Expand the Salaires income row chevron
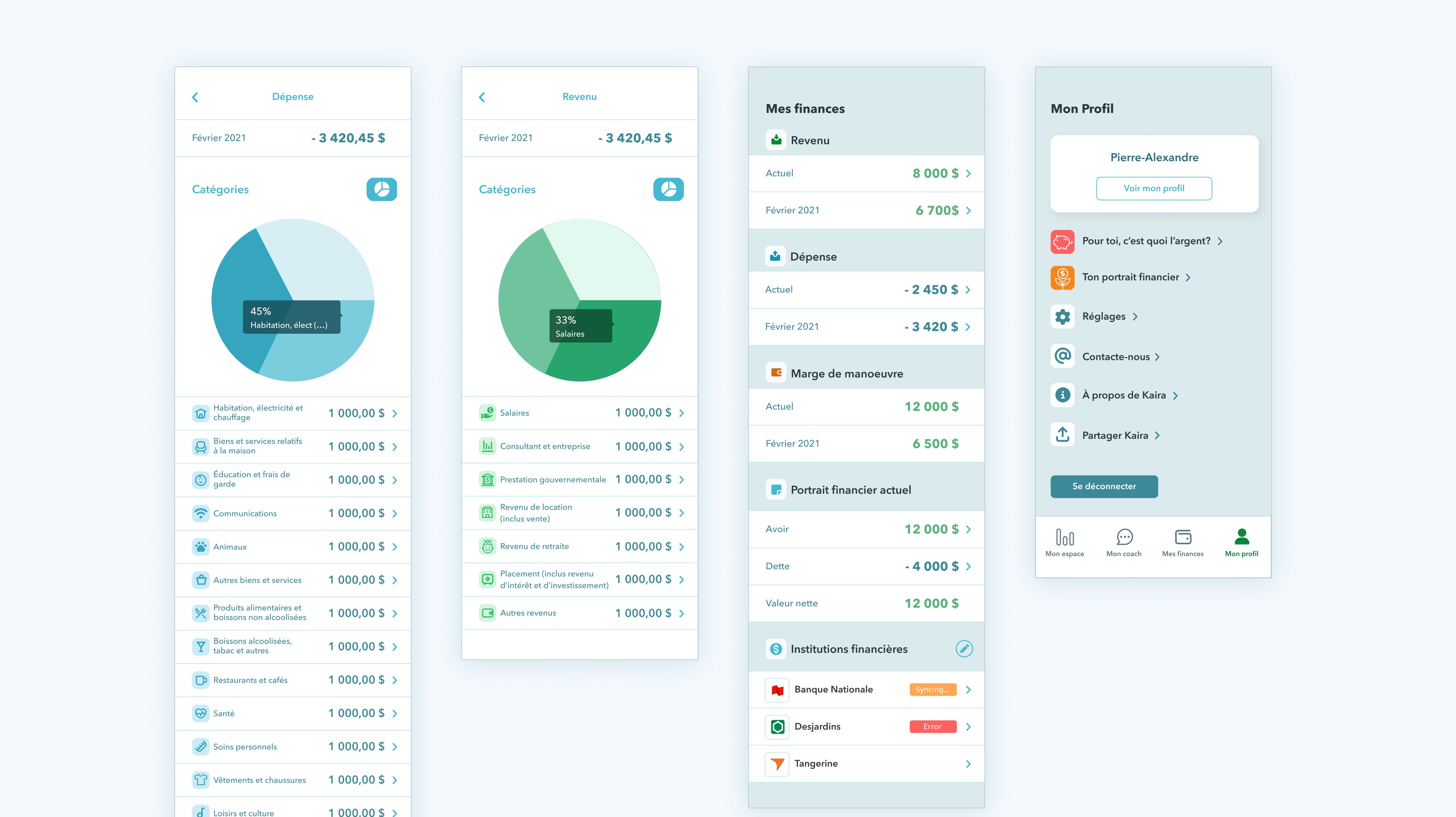1456x817 pixels. (682, 413)
